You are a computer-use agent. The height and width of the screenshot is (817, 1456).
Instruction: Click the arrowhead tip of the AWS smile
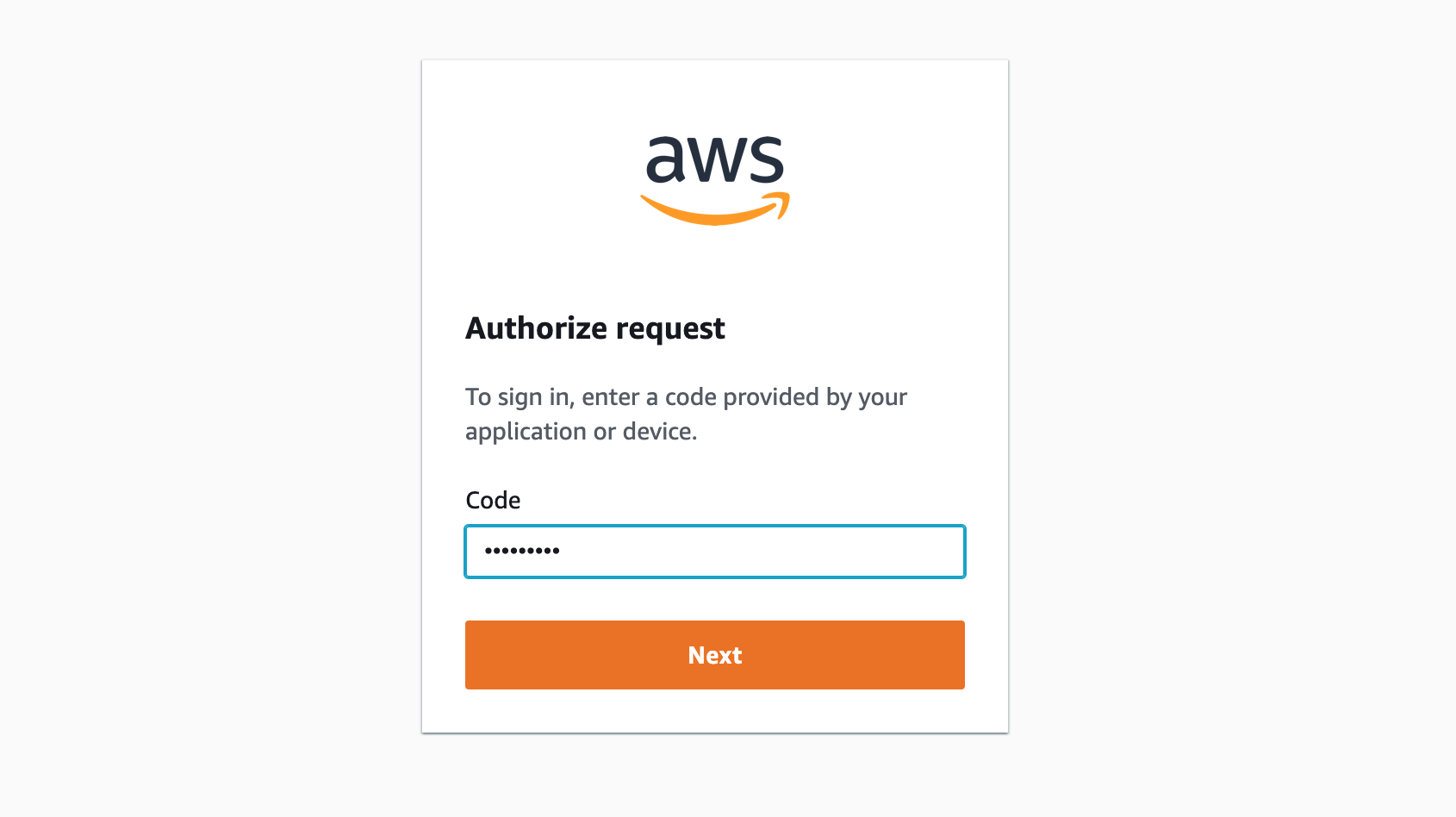pos(782,203)
